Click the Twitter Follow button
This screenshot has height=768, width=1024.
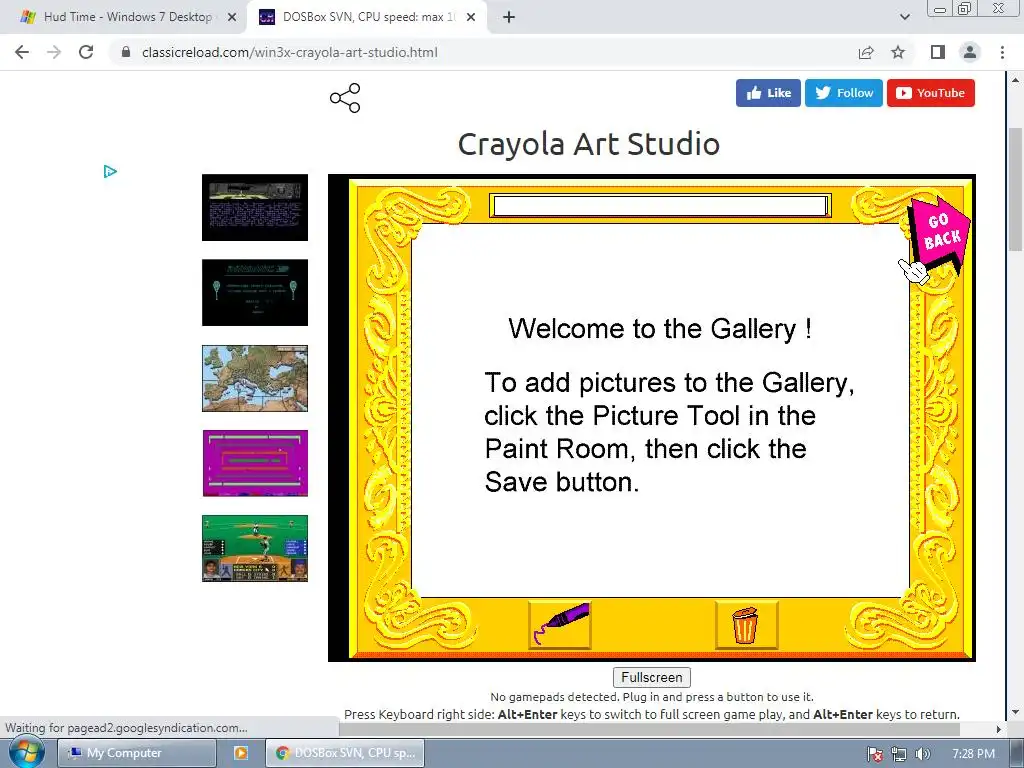pos(844,93)
